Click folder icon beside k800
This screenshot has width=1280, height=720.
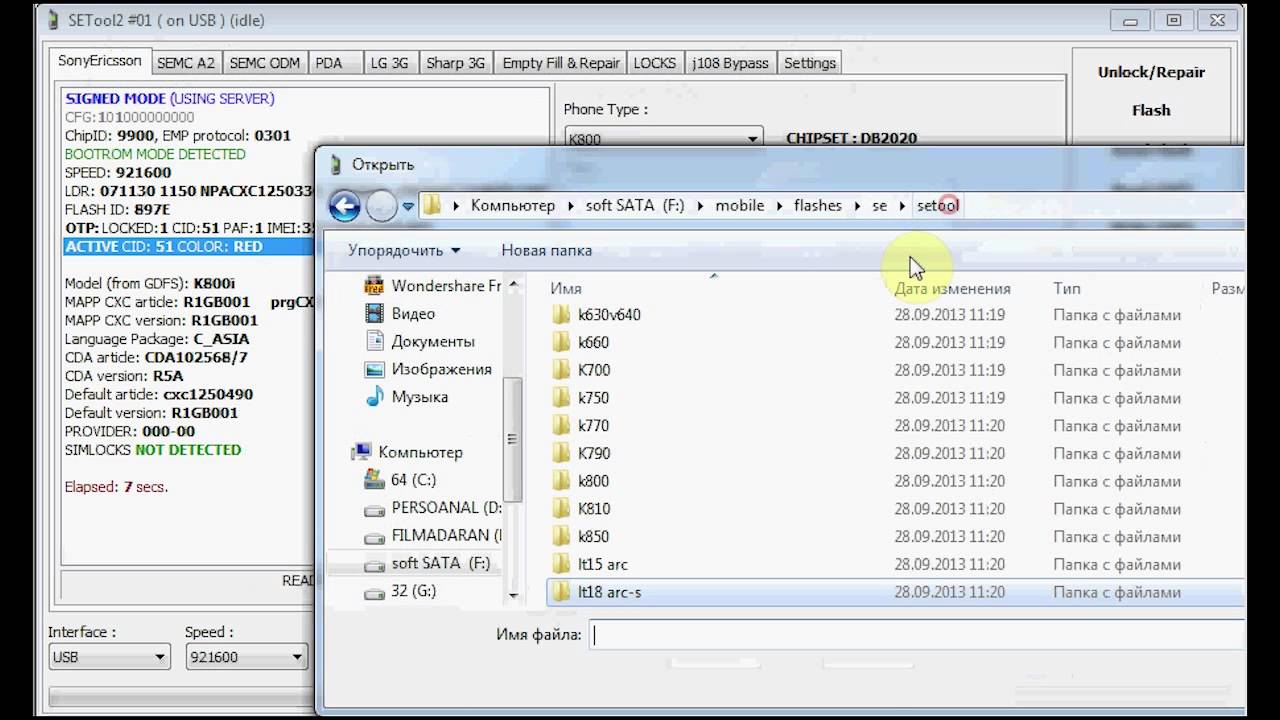[x=561, y=481]
